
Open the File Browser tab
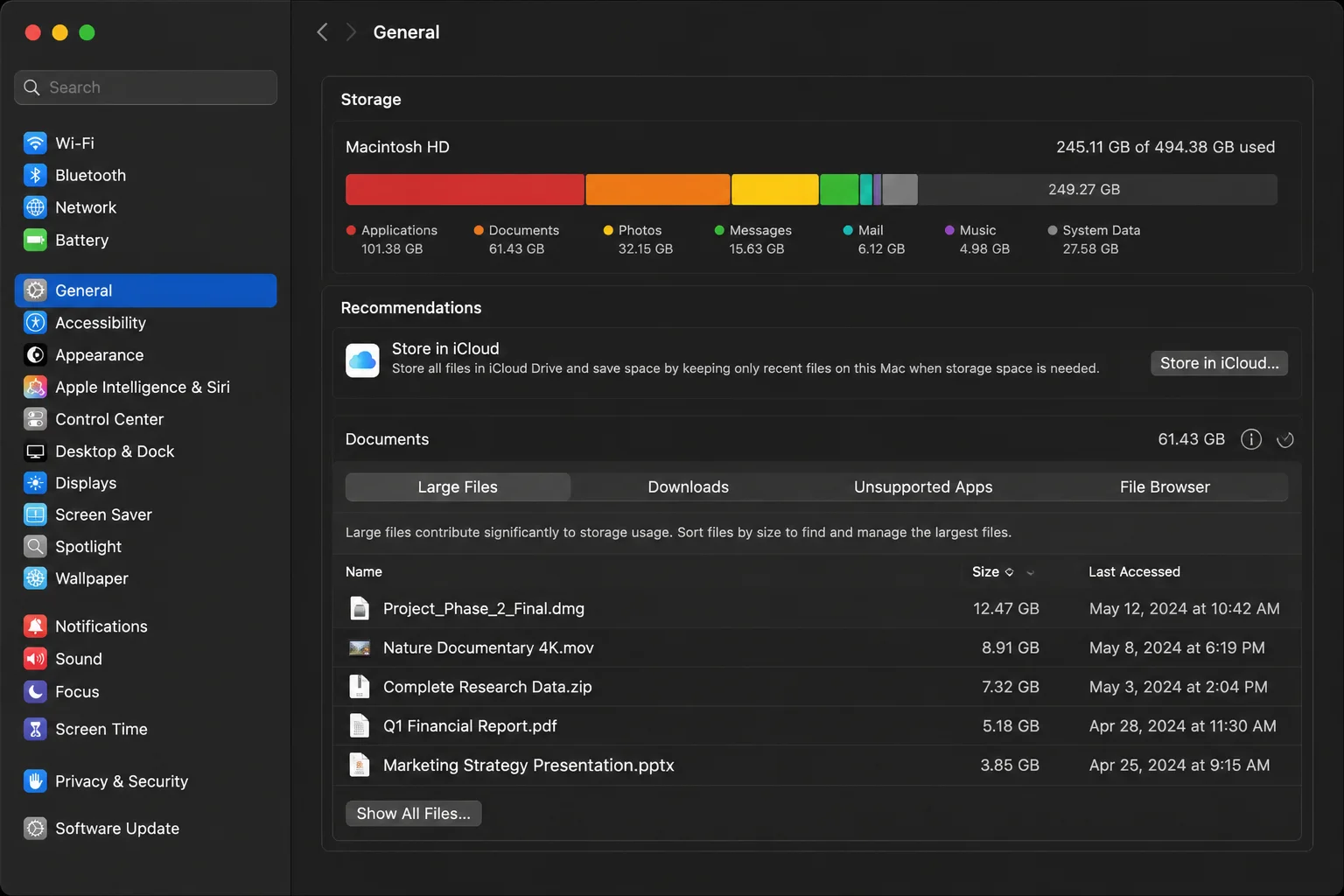[1165, 487]
